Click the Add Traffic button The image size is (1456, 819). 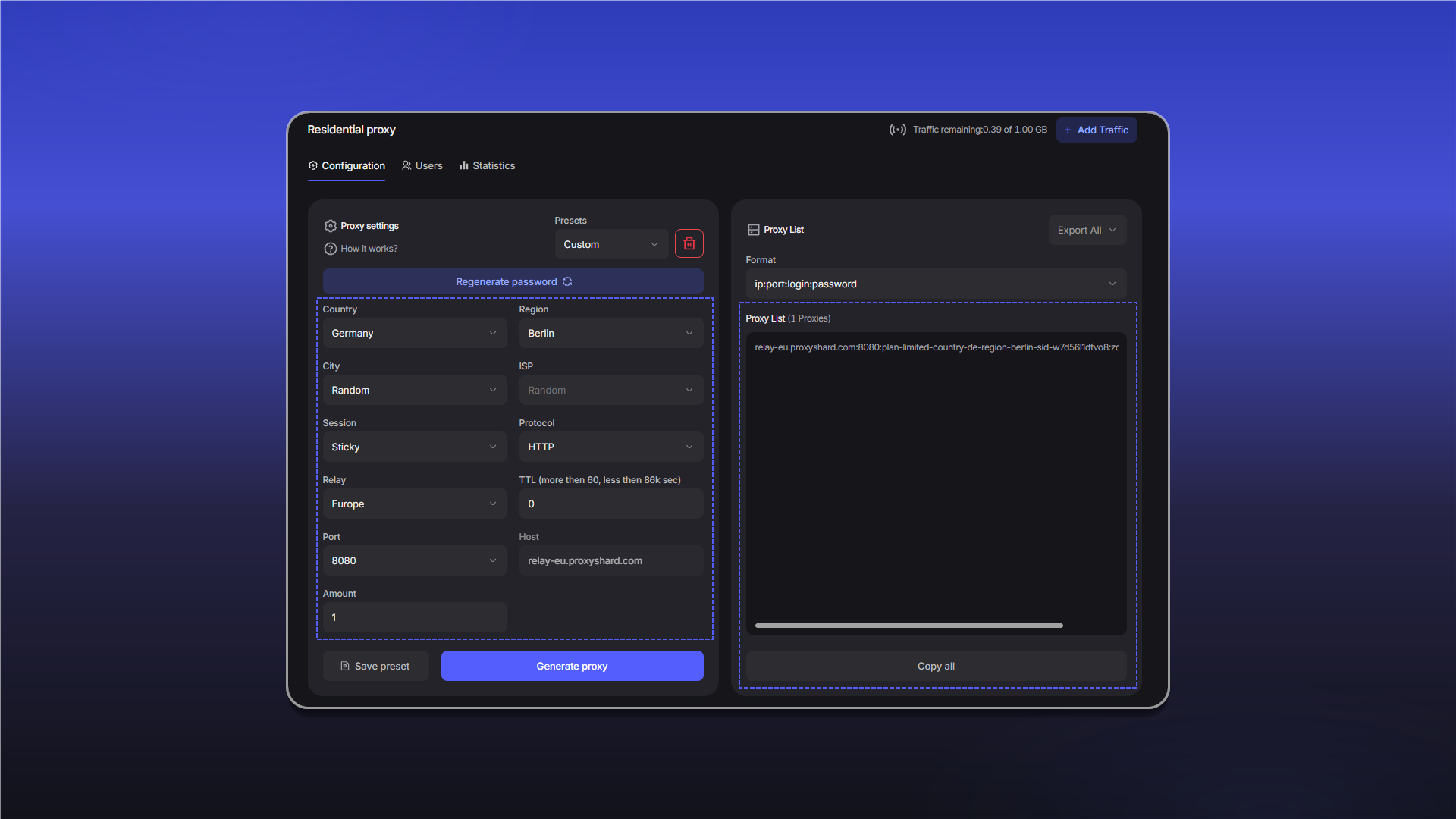click(x=1097, y=130)
